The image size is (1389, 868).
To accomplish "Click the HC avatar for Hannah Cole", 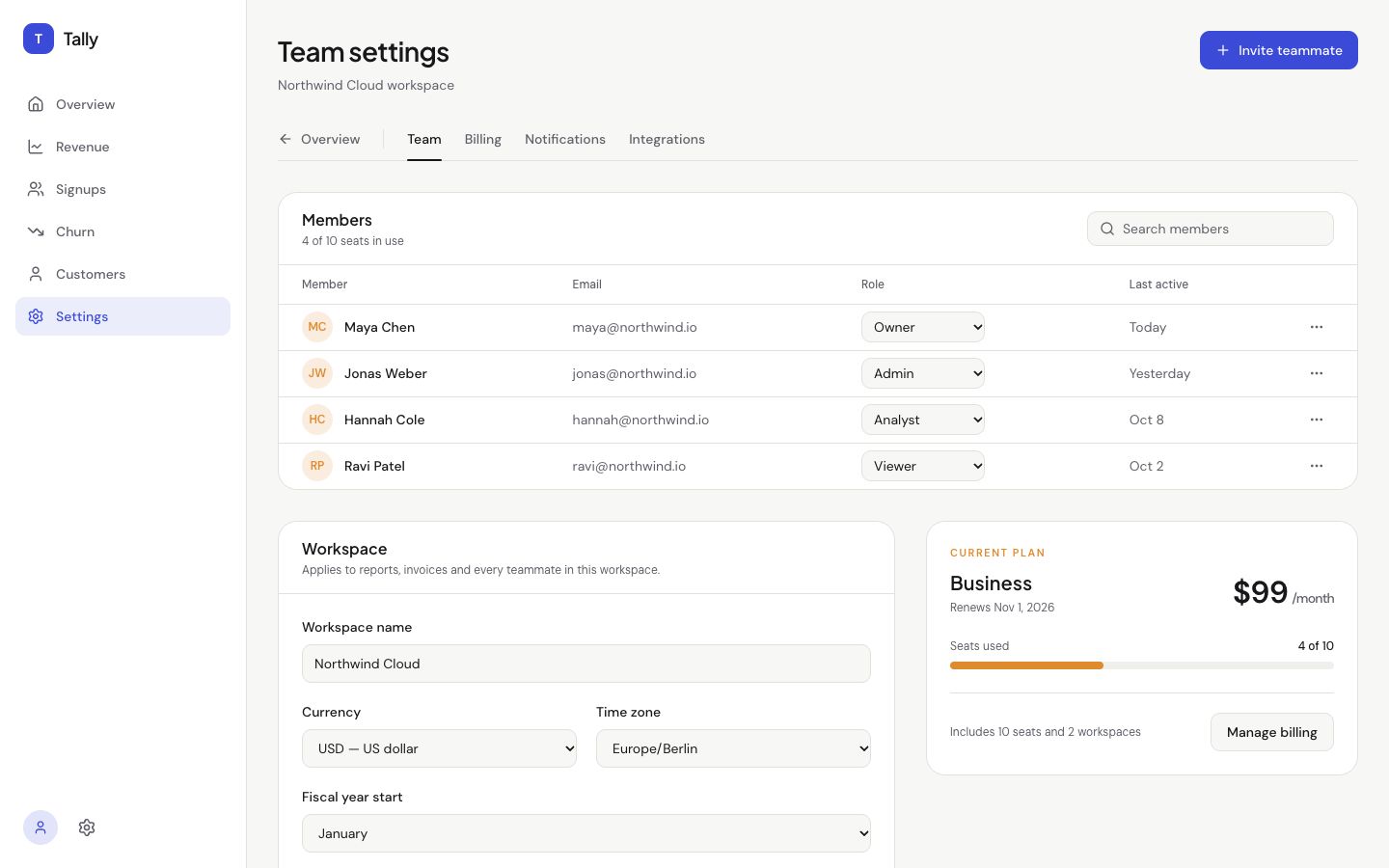I will [317, 420].
